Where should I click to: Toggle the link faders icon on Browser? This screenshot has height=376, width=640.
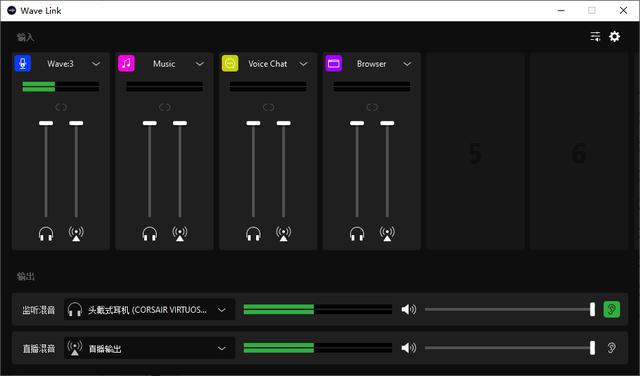[x=372, y=107]
